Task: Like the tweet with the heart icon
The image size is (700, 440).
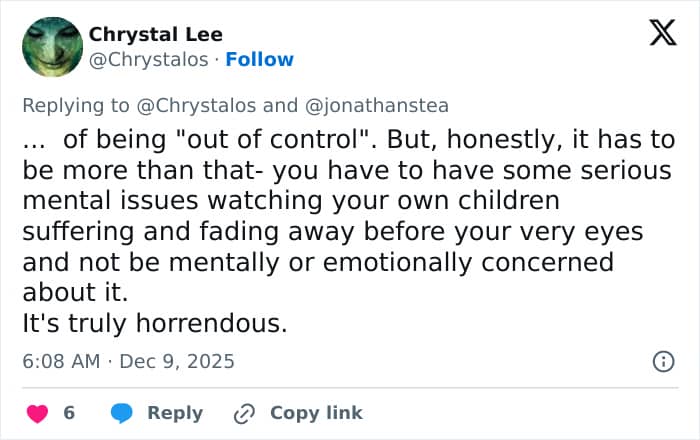Action: [37, 413]
